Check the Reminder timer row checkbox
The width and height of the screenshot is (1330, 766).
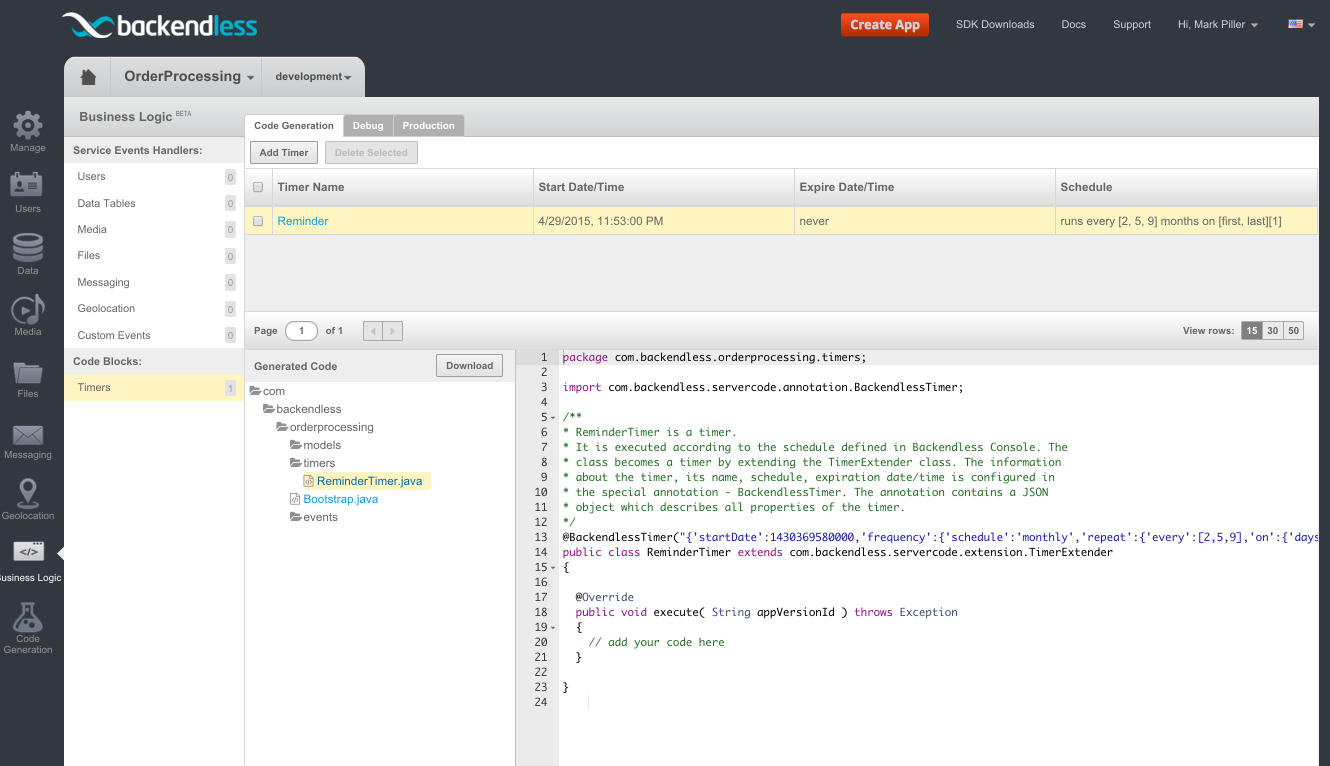[258, 221]
